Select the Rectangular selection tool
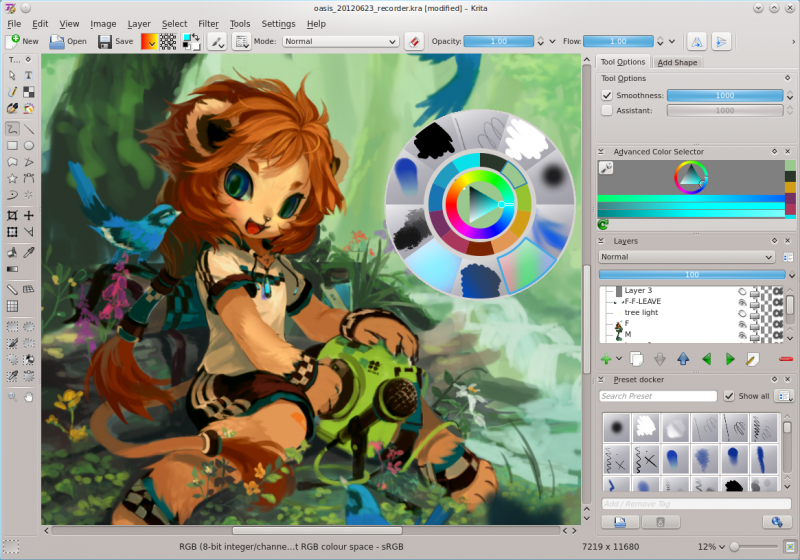Viewport: 800px width, 560px height. 12,326
